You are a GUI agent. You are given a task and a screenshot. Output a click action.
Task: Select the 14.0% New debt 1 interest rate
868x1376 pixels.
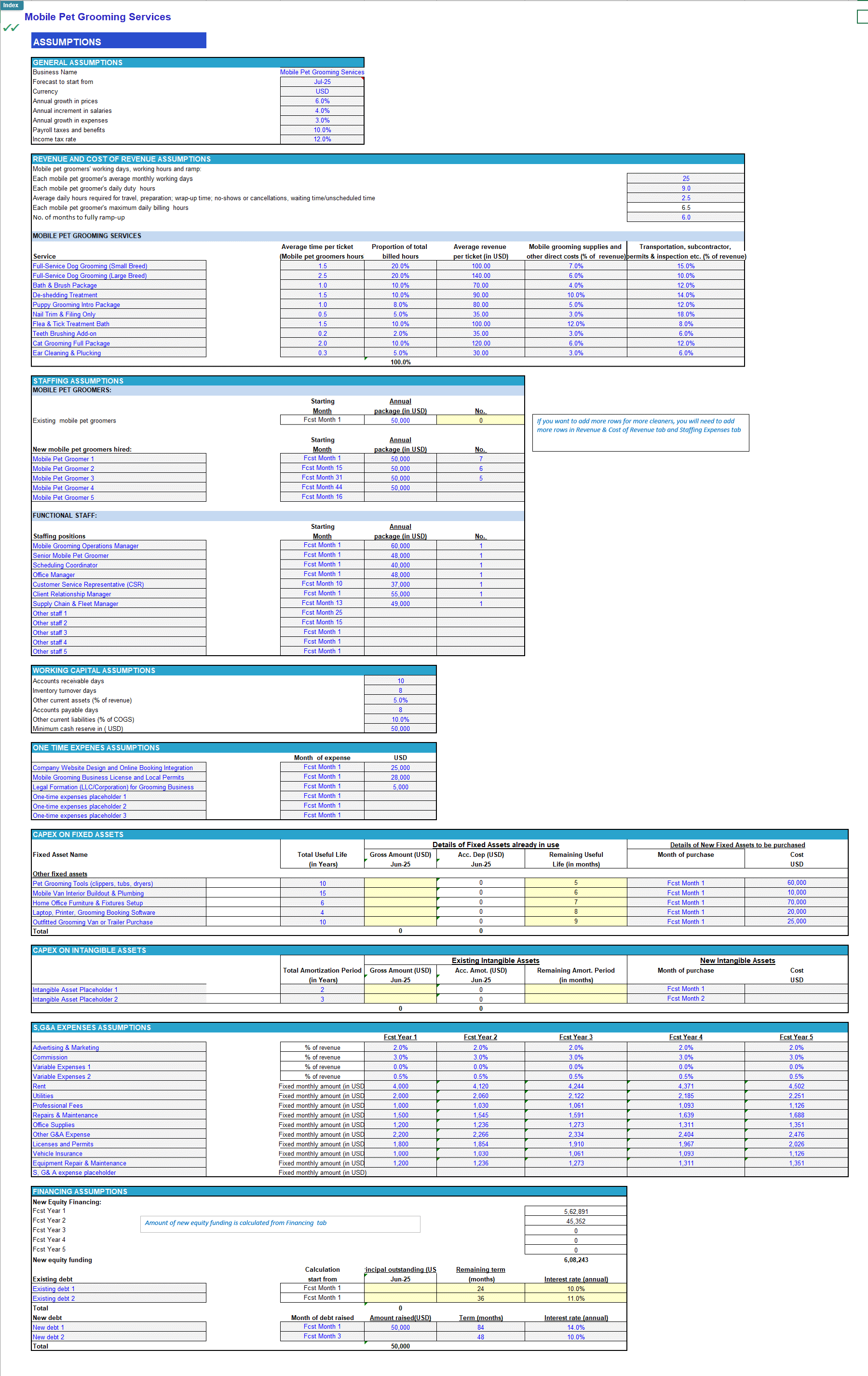(x=576, y=1327)
